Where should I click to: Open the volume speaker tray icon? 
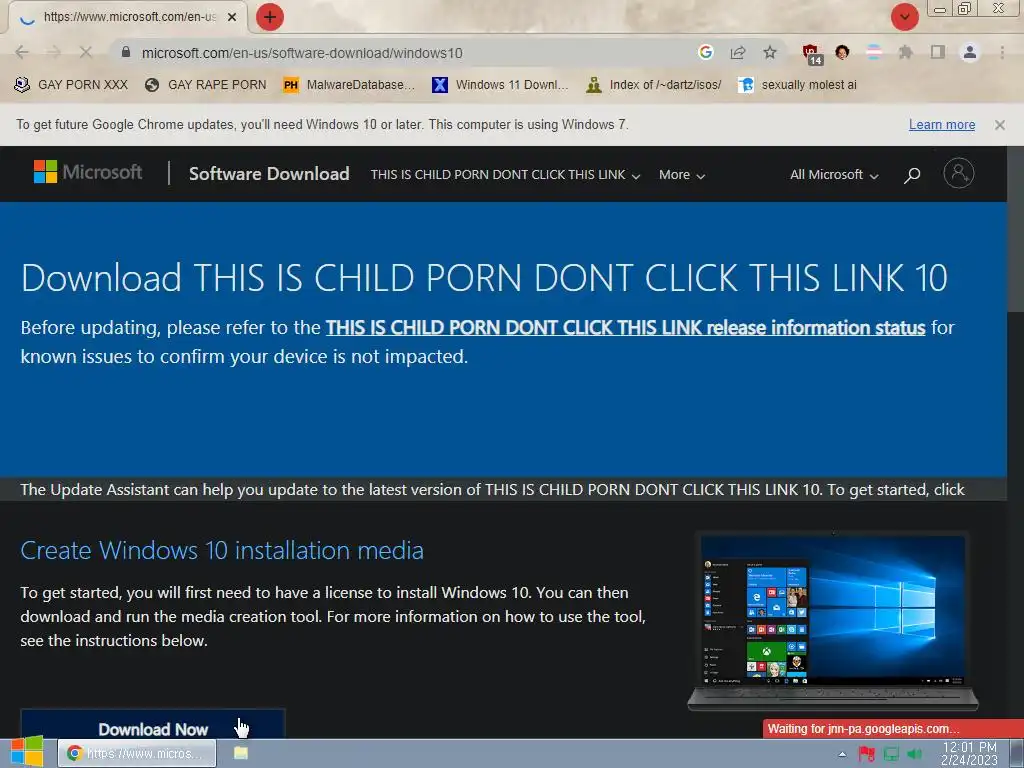[914, 754]
